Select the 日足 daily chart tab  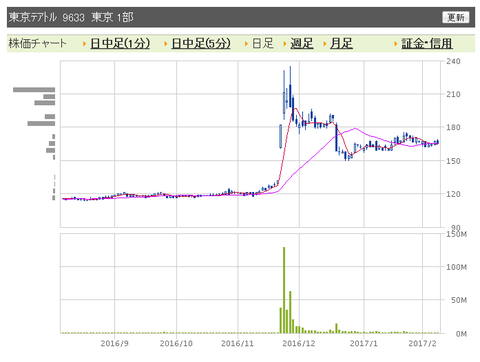pyautogui.click(x=263, y=43)
